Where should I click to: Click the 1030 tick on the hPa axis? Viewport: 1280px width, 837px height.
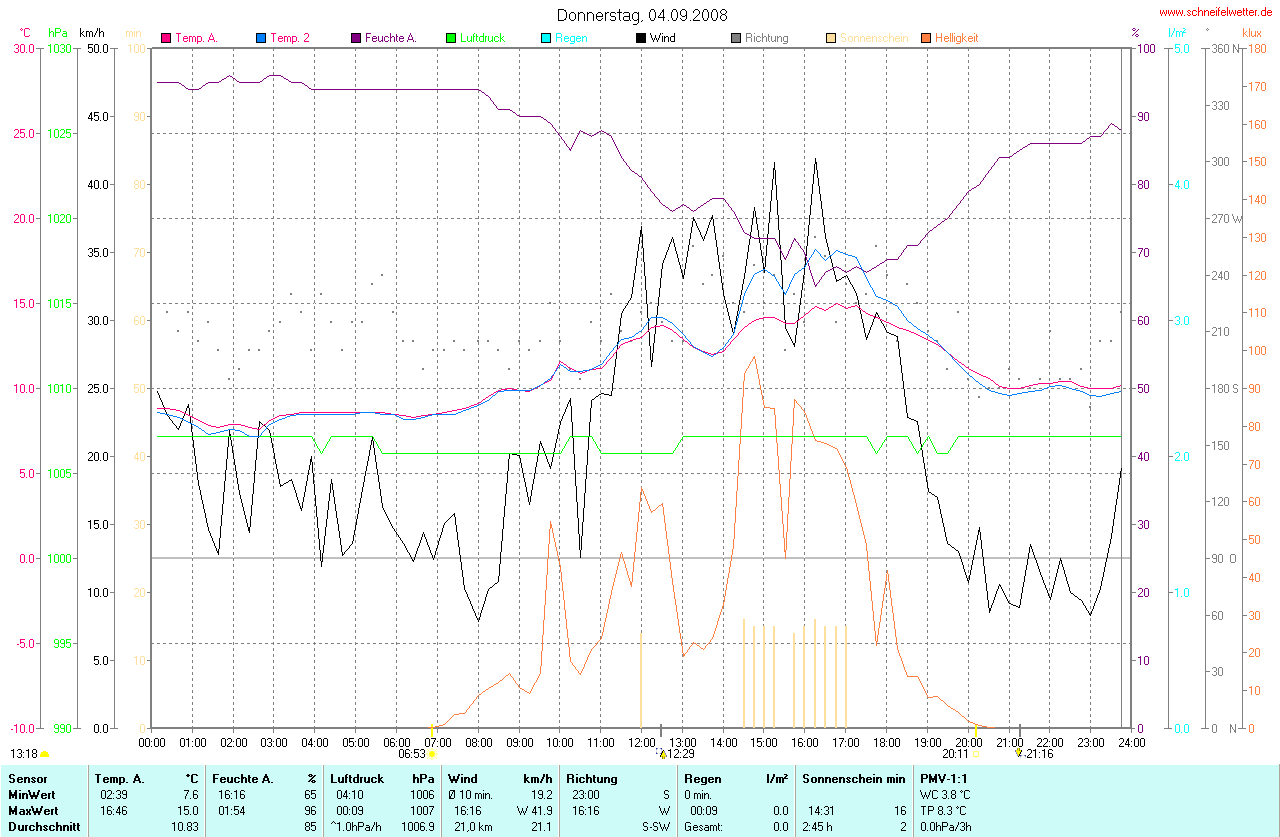[x=59, y=48]
